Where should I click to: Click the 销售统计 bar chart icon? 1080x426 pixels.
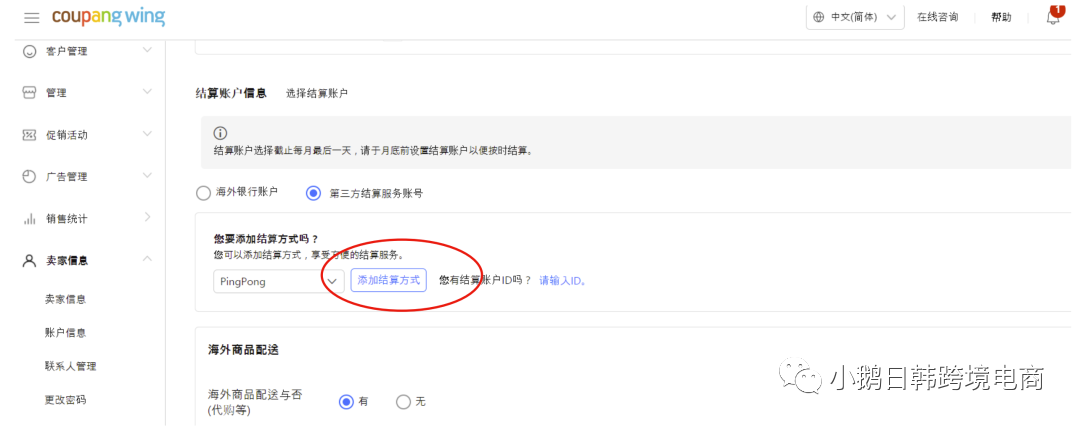(29, 219)
